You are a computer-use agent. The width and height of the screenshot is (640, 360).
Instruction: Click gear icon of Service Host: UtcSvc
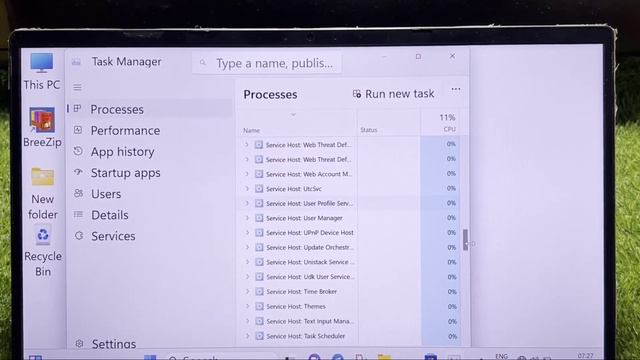259,189
